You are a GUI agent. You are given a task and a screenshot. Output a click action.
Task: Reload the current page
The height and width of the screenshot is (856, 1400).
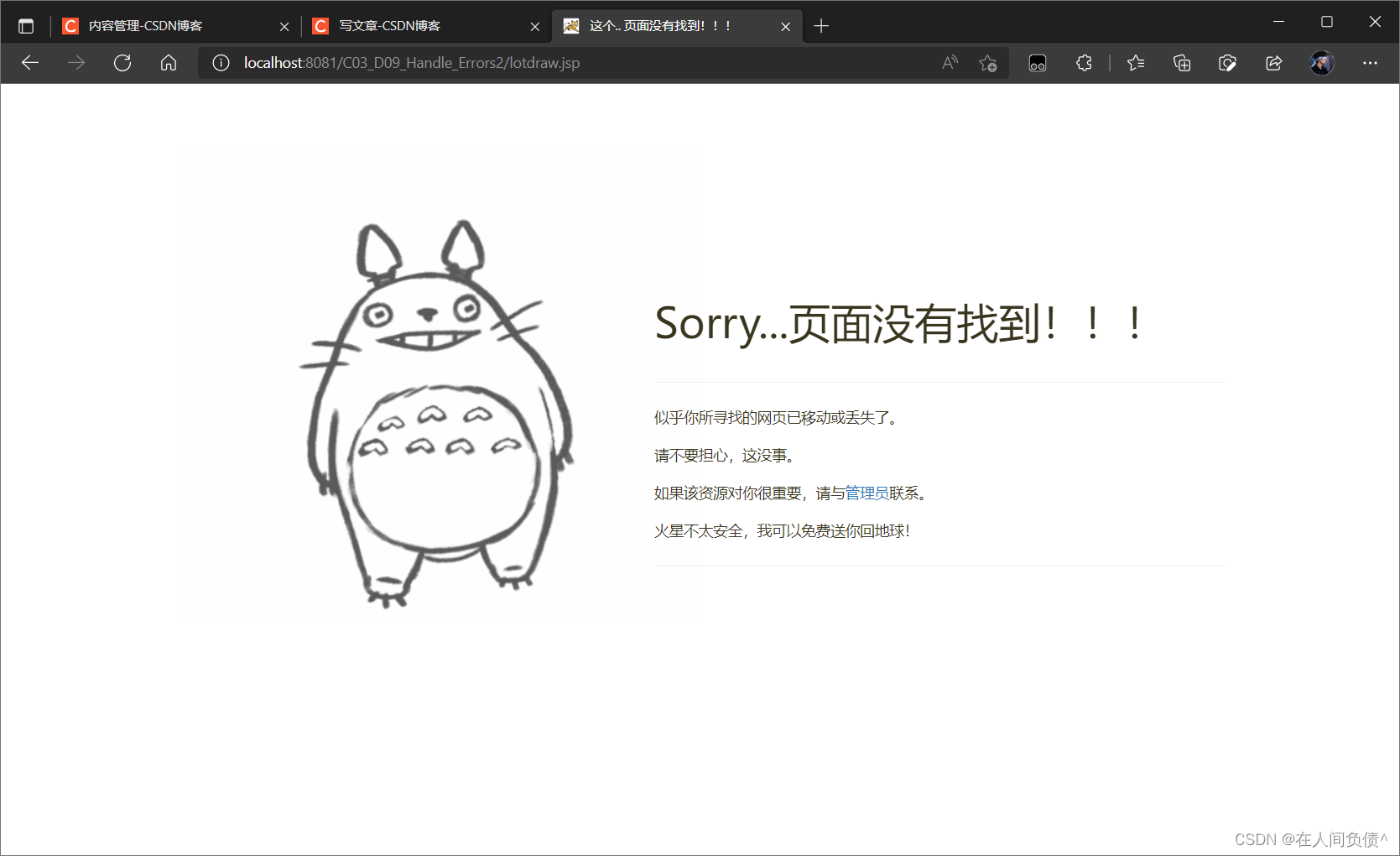pyautogui.click(x=122, y=63)
